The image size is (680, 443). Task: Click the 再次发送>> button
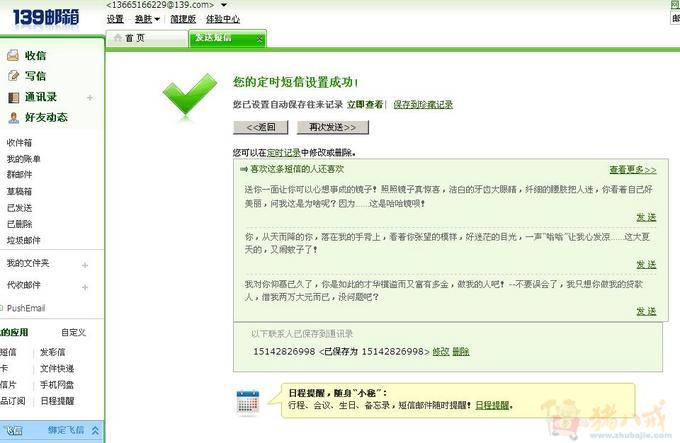pos(333,127)
